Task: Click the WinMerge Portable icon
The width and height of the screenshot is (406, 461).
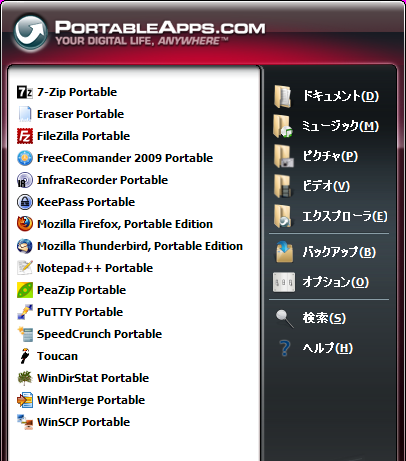Action: point(25,400)
